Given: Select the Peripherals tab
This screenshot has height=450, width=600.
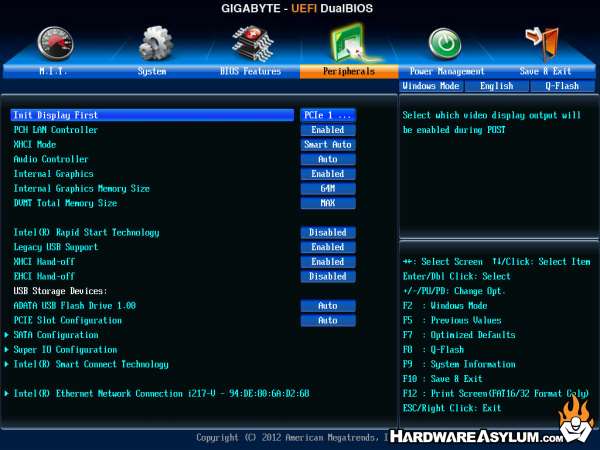Looking at the screenshot, I should pos(349,71).
